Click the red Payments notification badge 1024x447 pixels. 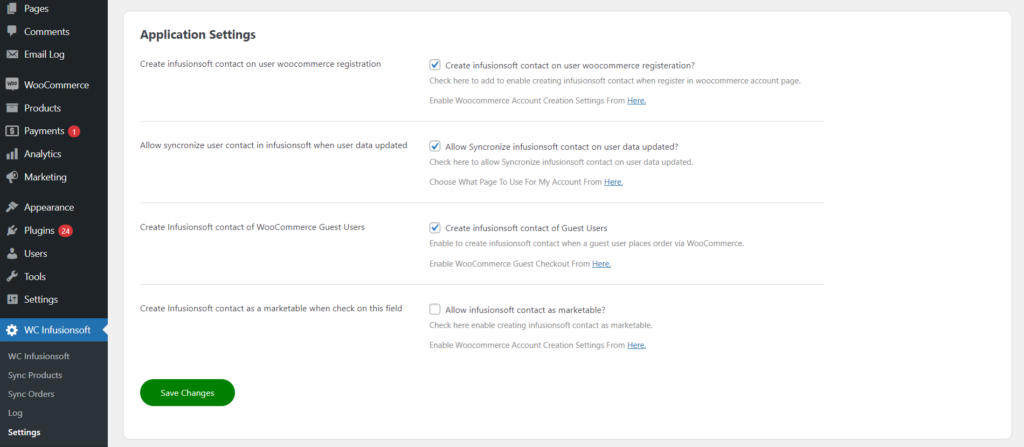coord(74,131)
